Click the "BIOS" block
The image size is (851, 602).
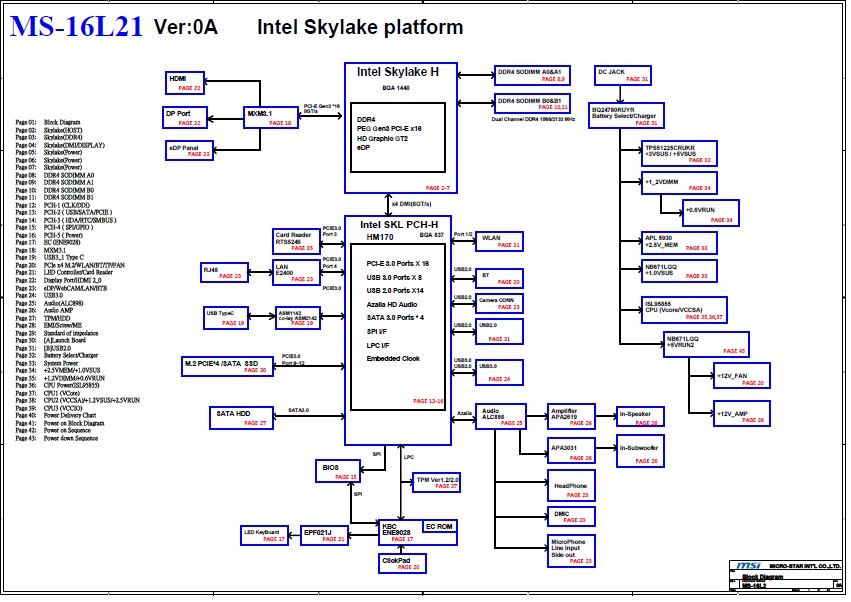[338, 471]
